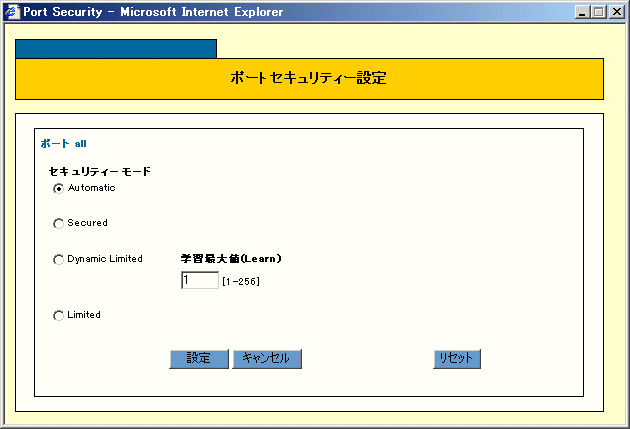Click the [1-256] range text
The width and height of the screenshot is (630, 429).
(241, 281)
